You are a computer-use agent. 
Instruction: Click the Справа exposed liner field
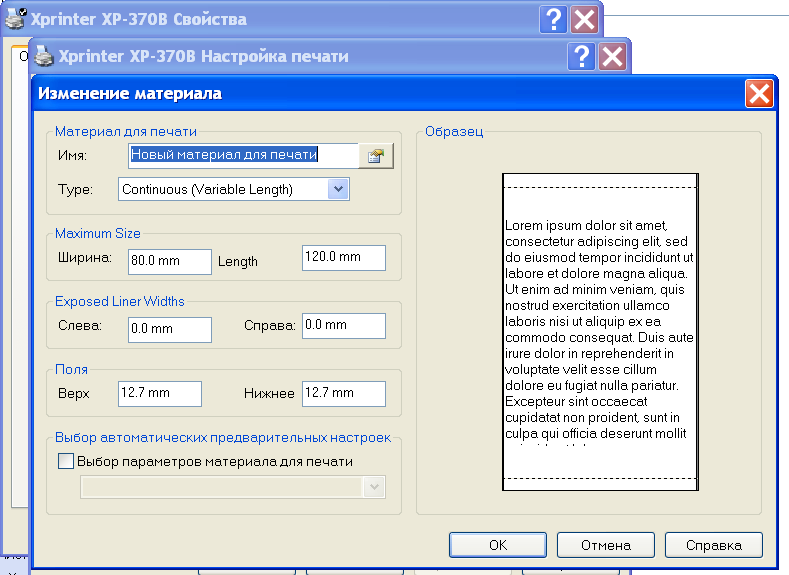(343, 325)
